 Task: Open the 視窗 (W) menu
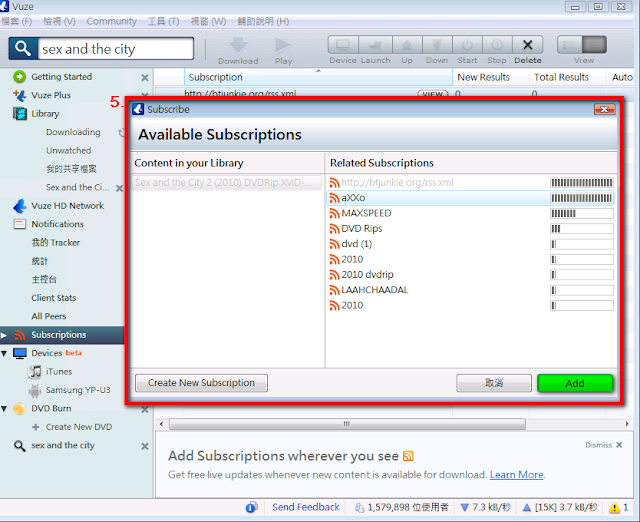(208, 21)
